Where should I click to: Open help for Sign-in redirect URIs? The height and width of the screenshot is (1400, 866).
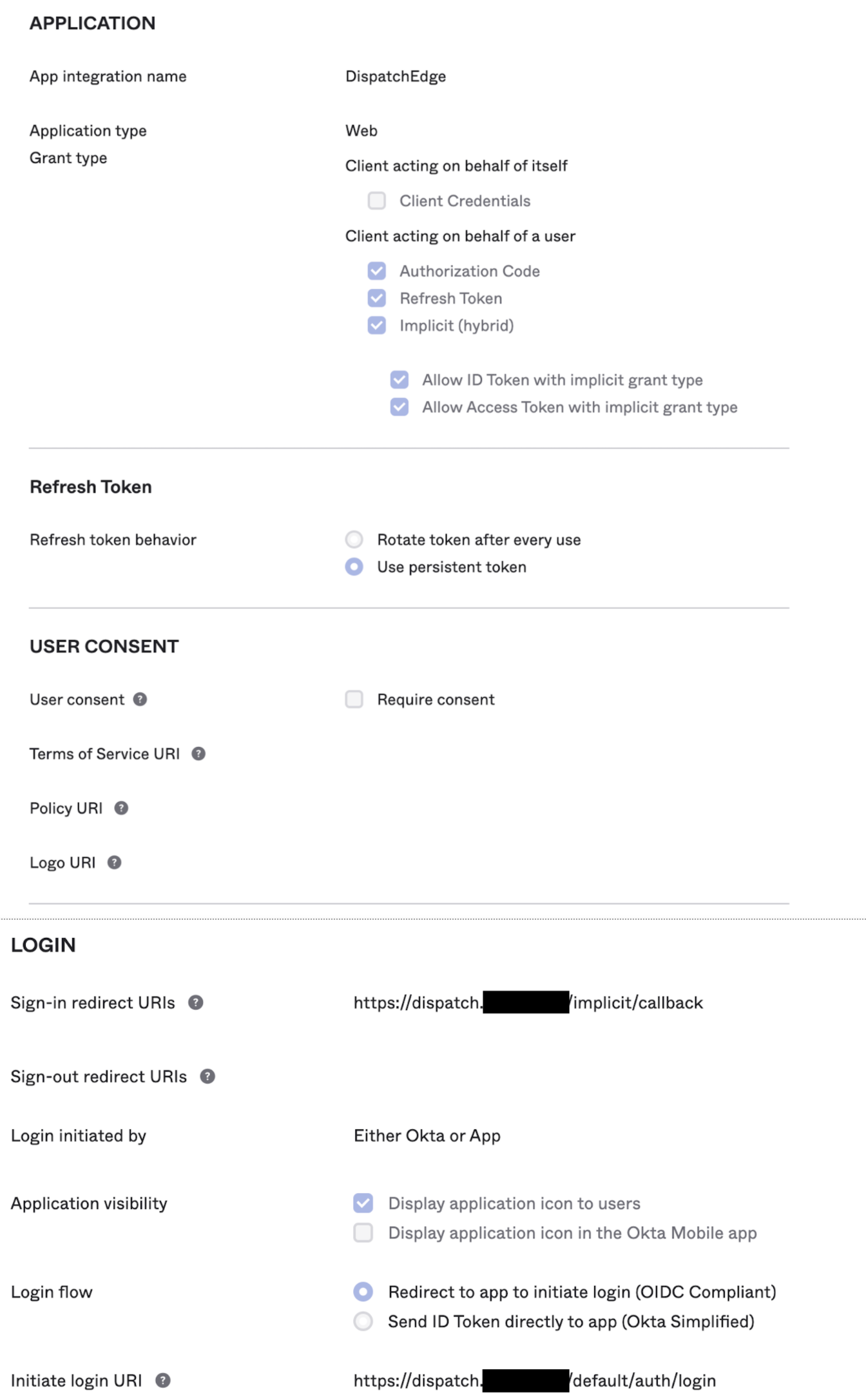point(197,1002)
